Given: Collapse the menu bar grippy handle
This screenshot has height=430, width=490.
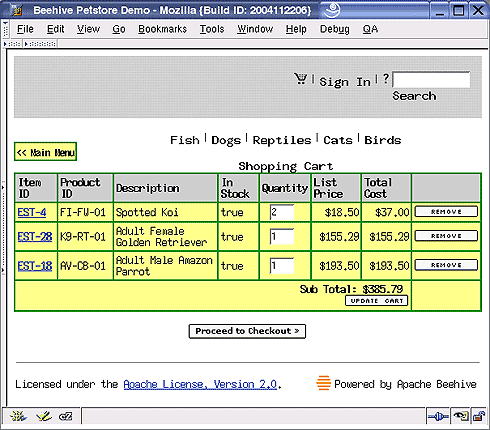Looking at the screenshot, I should point(6,29).
